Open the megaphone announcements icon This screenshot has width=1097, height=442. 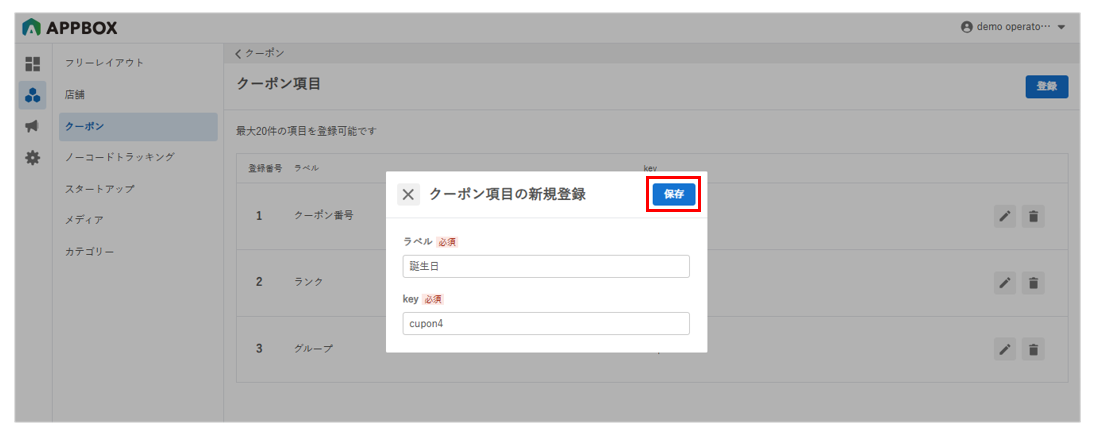tap(33, 127)
